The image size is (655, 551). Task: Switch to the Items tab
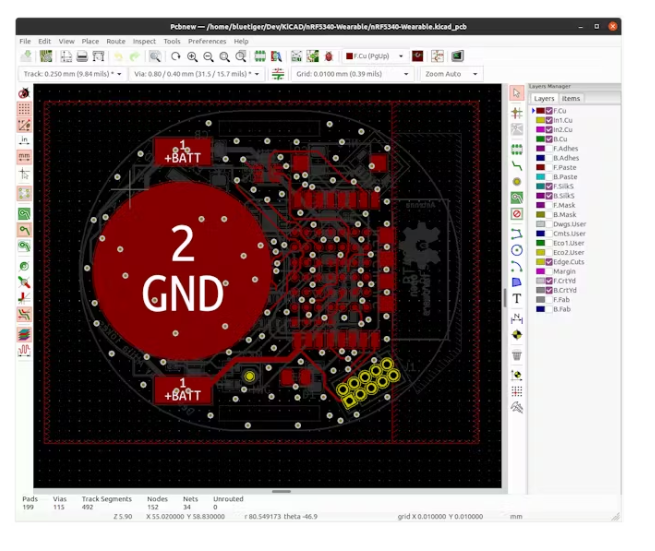tap(571, 99)
